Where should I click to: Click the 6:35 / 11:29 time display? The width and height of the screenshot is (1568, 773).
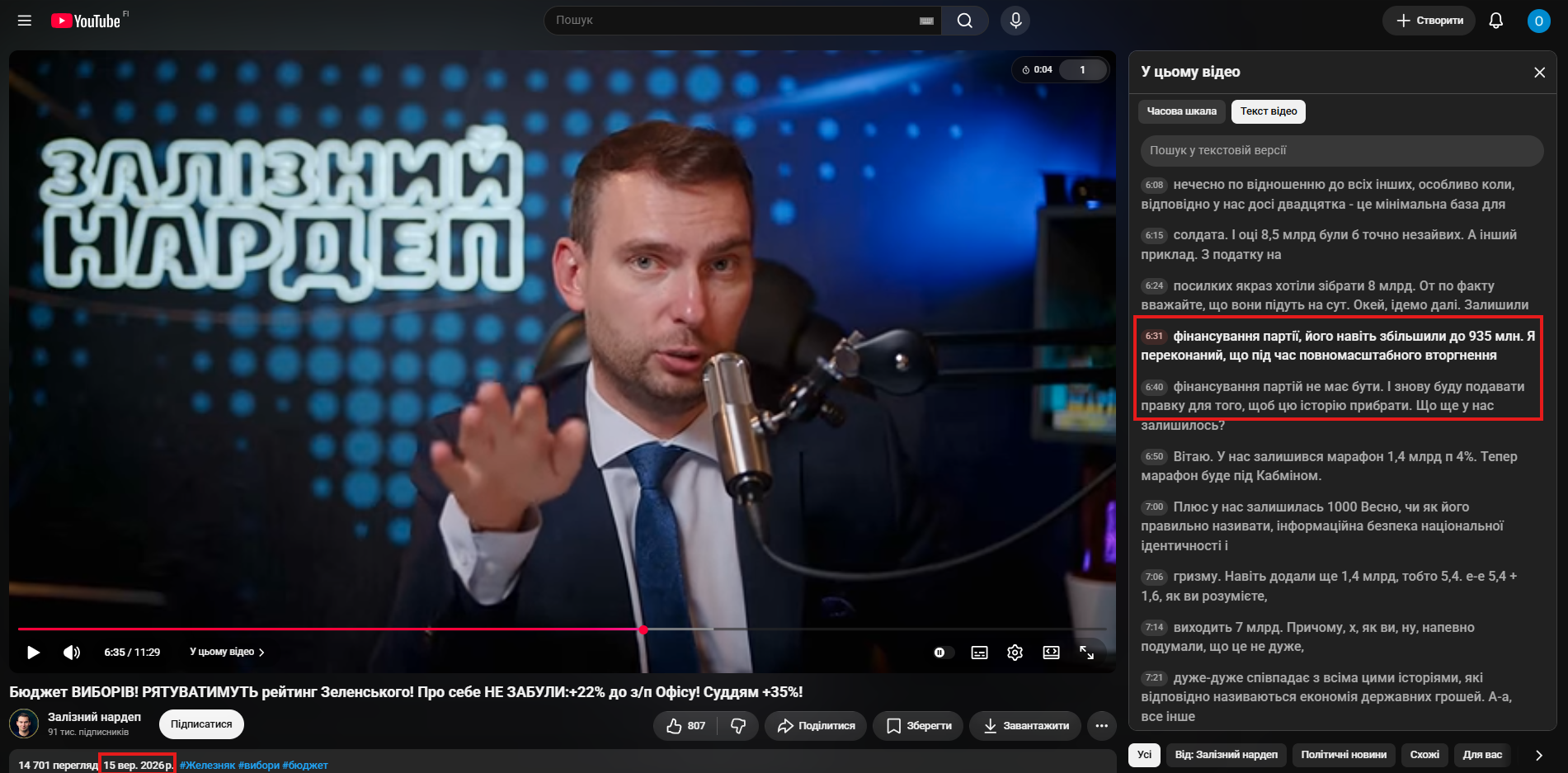(132, 653)
